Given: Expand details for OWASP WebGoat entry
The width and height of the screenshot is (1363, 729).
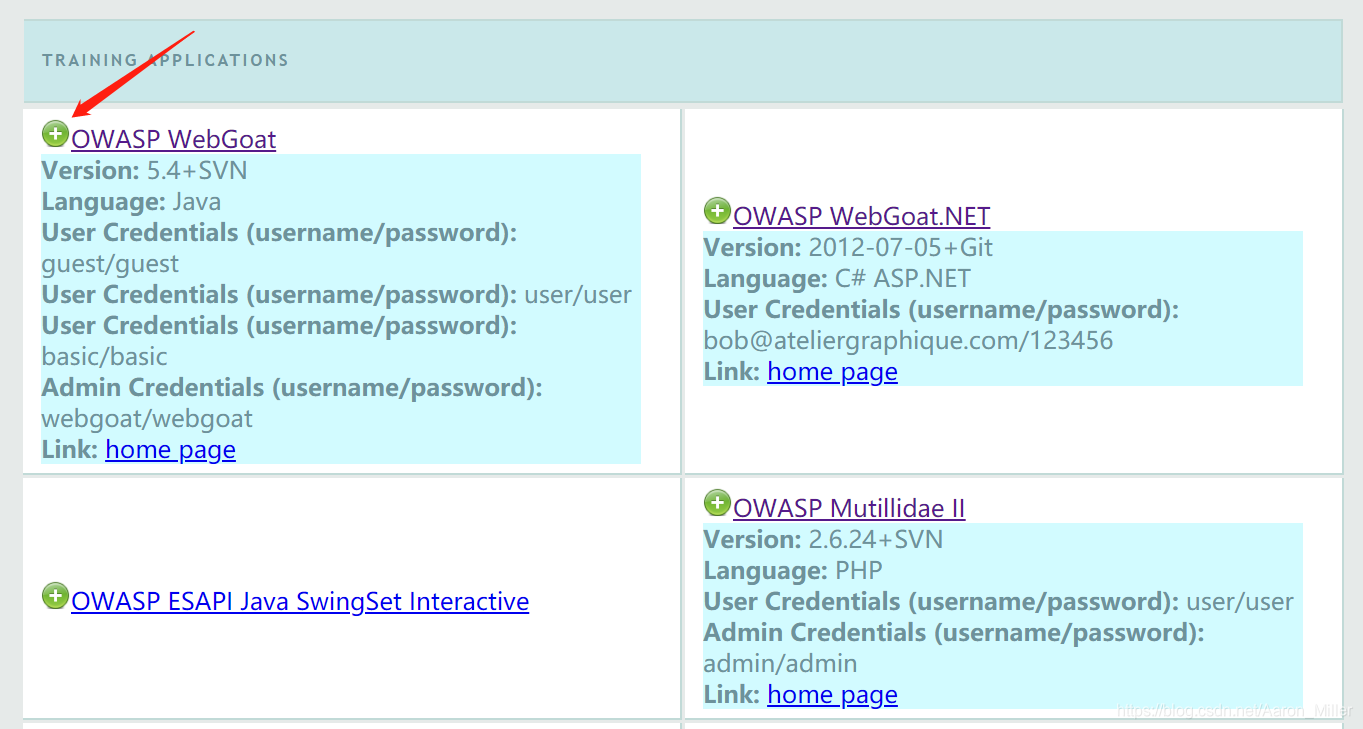Looking at the screenshot, I should (x=55, y=133).
